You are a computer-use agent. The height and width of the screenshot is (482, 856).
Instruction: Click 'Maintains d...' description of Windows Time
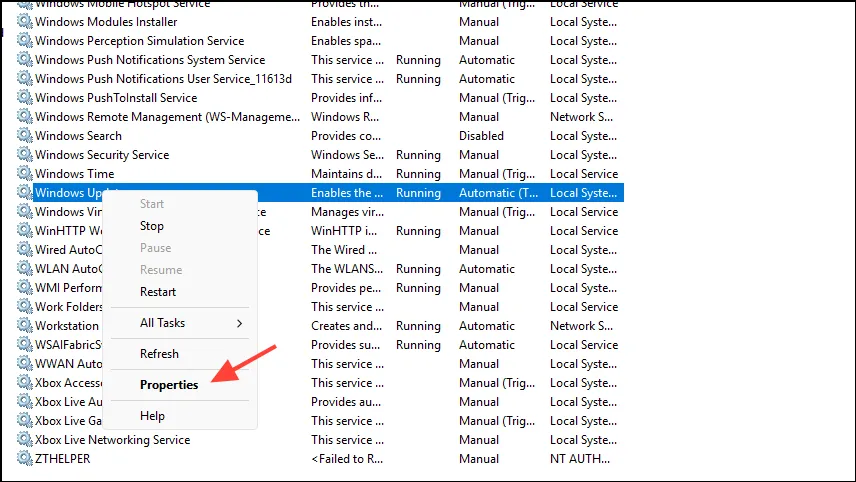347,174
